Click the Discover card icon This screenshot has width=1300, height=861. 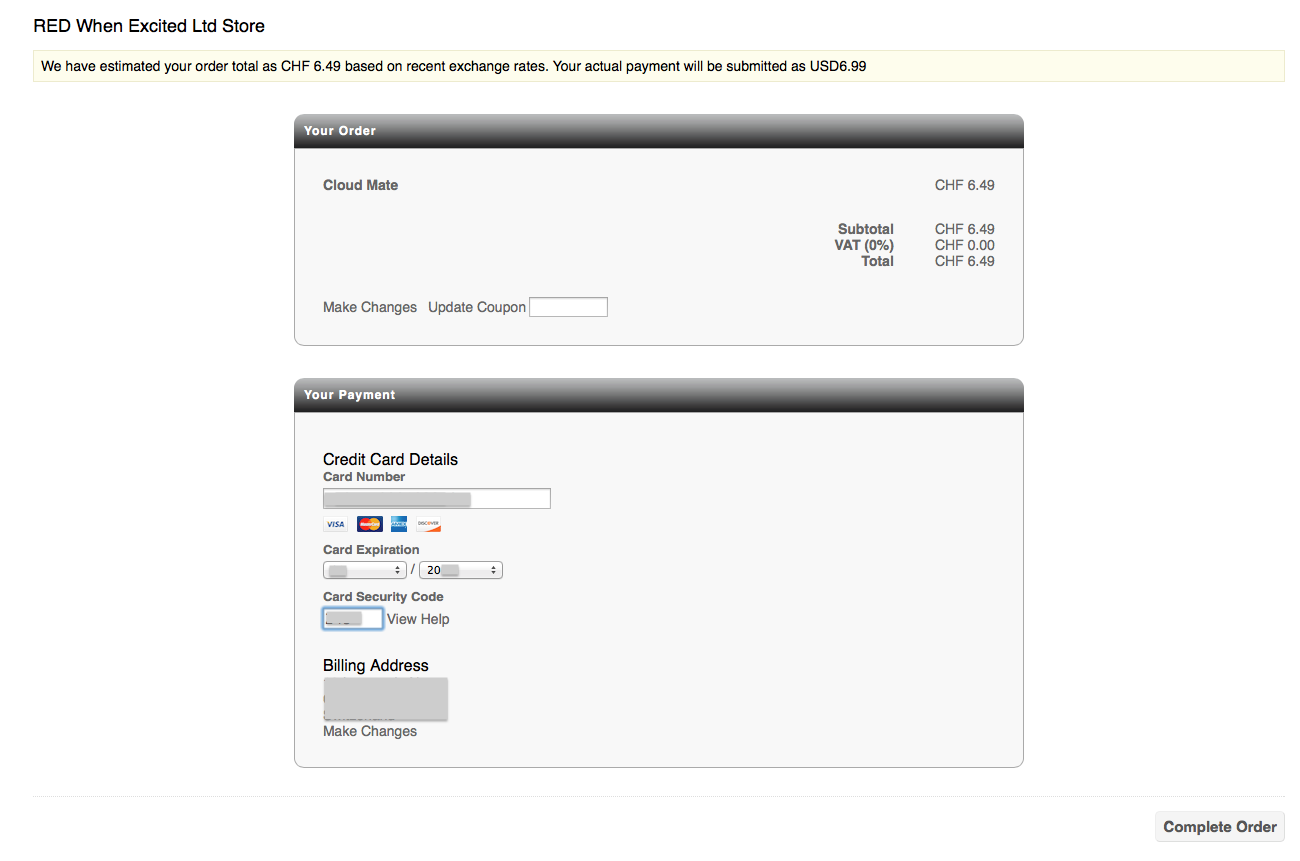pyautogui.click(x=429, y=524)
